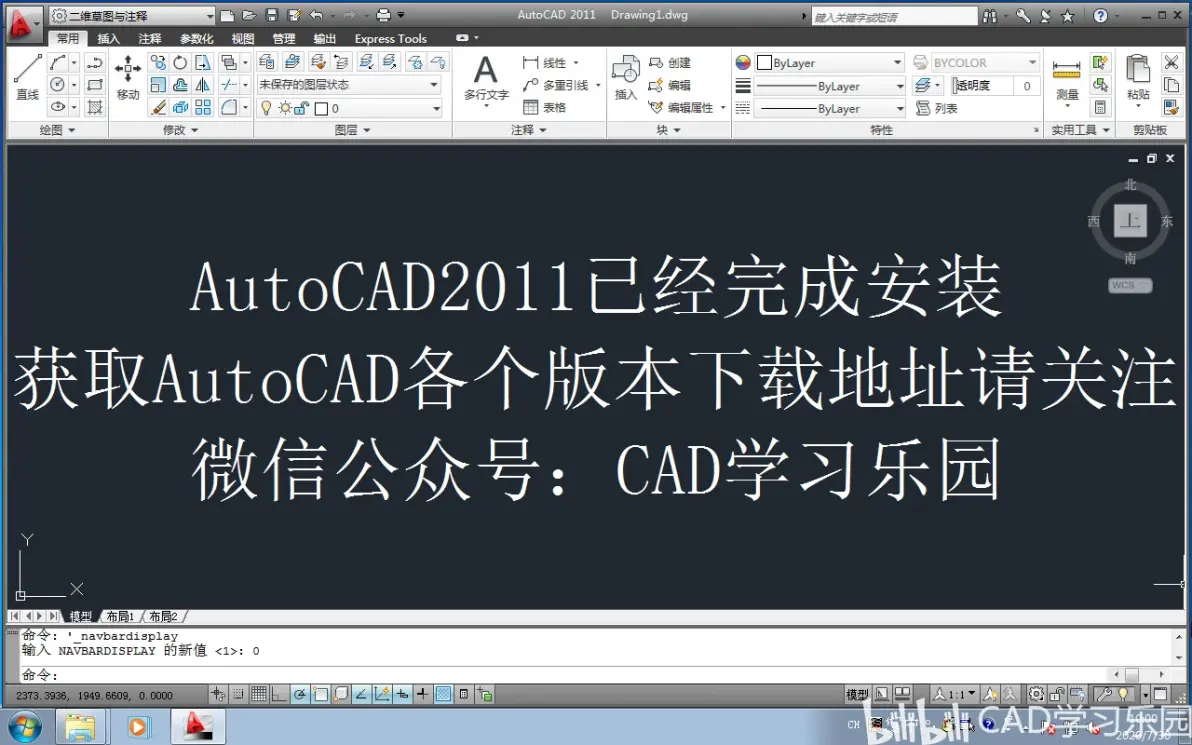
Task: Click the 透明度 transparency slider
Action: pyautogui.click(x=982, y=86)
